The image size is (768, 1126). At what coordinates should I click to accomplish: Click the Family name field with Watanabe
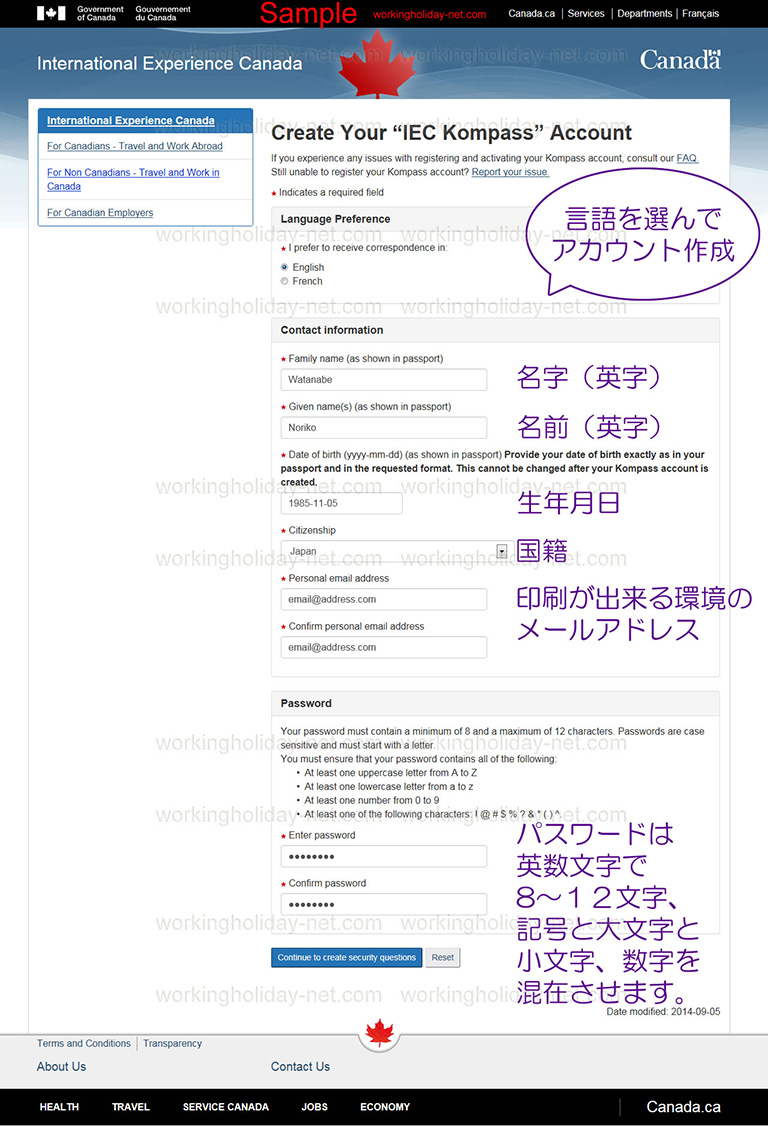pos(384,380)
